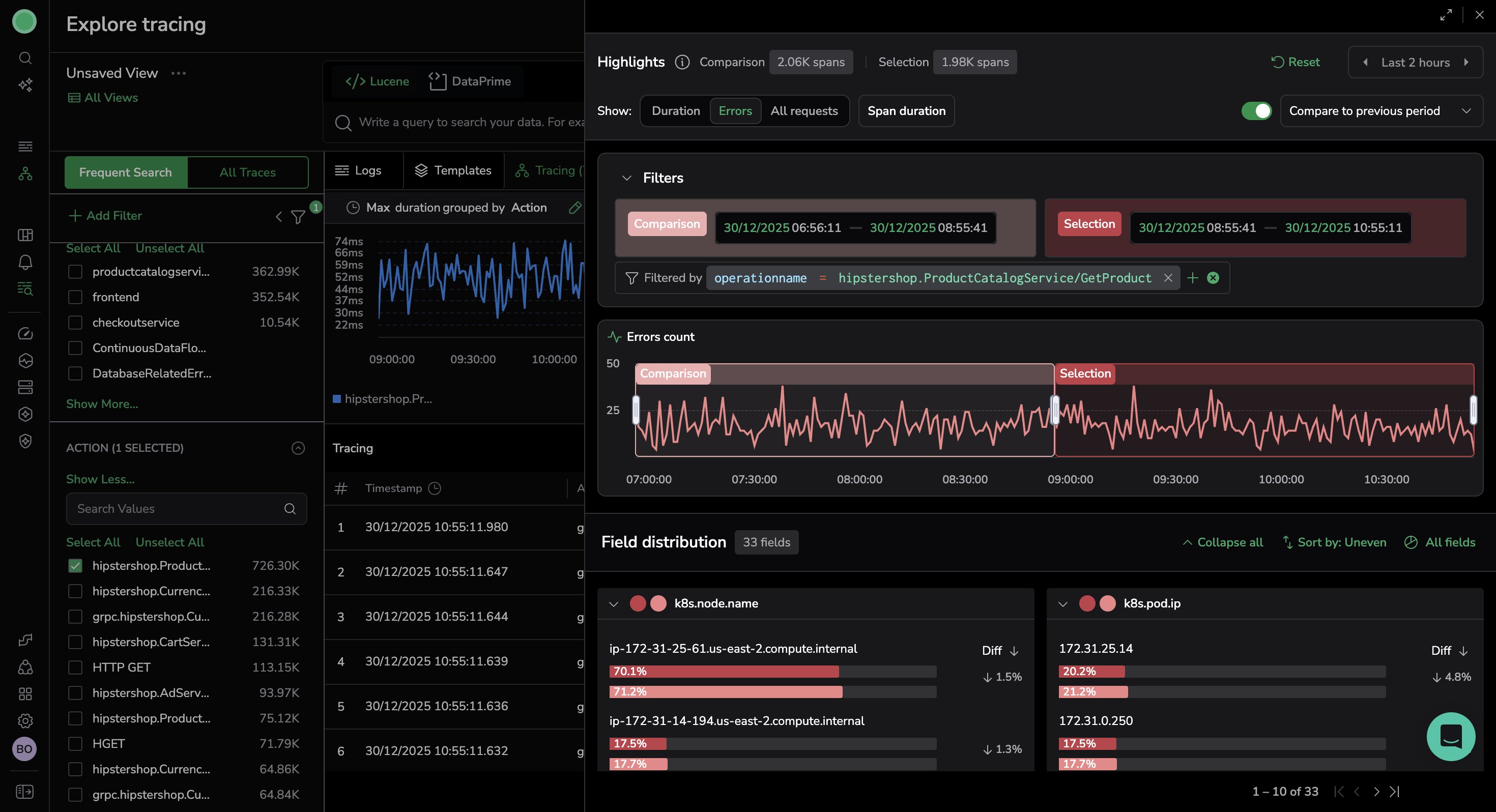Viewport: 1496px width, 812px height.
Task: Uncheck the selected hipstershop.Product action
Action: (75, 565)
